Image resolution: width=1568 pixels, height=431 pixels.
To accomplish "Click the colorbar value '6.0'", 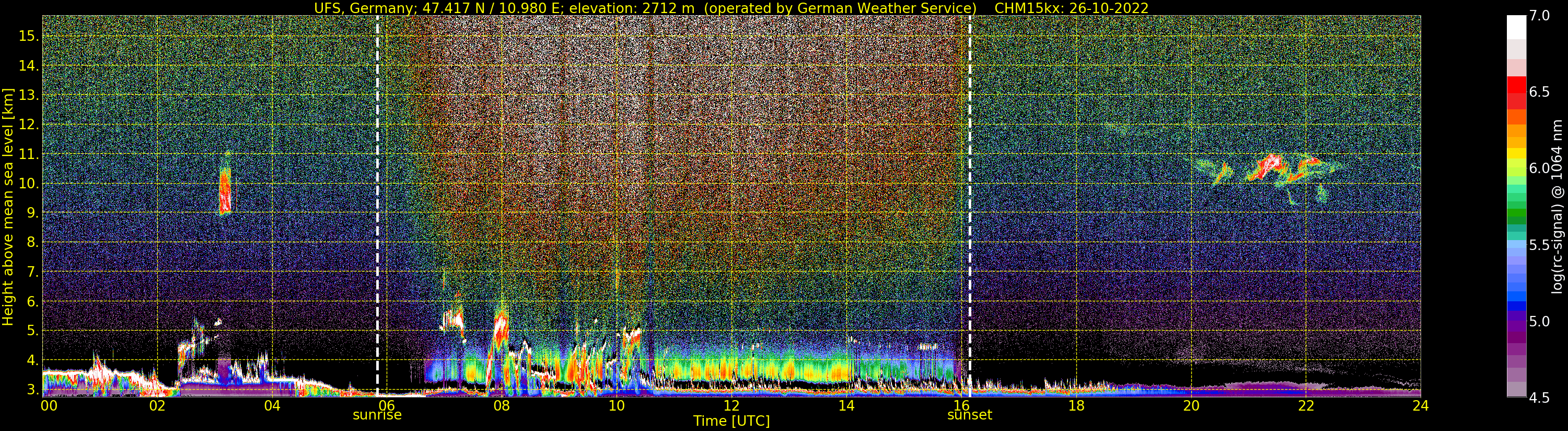I will pyautogui.click(x=1539, y=168).
